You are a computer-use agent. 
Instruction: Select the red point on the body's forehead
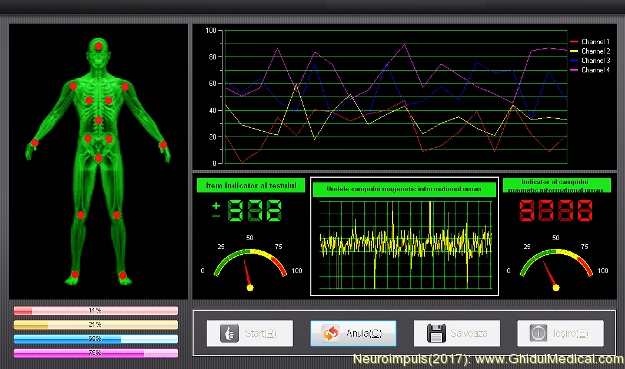98,46
